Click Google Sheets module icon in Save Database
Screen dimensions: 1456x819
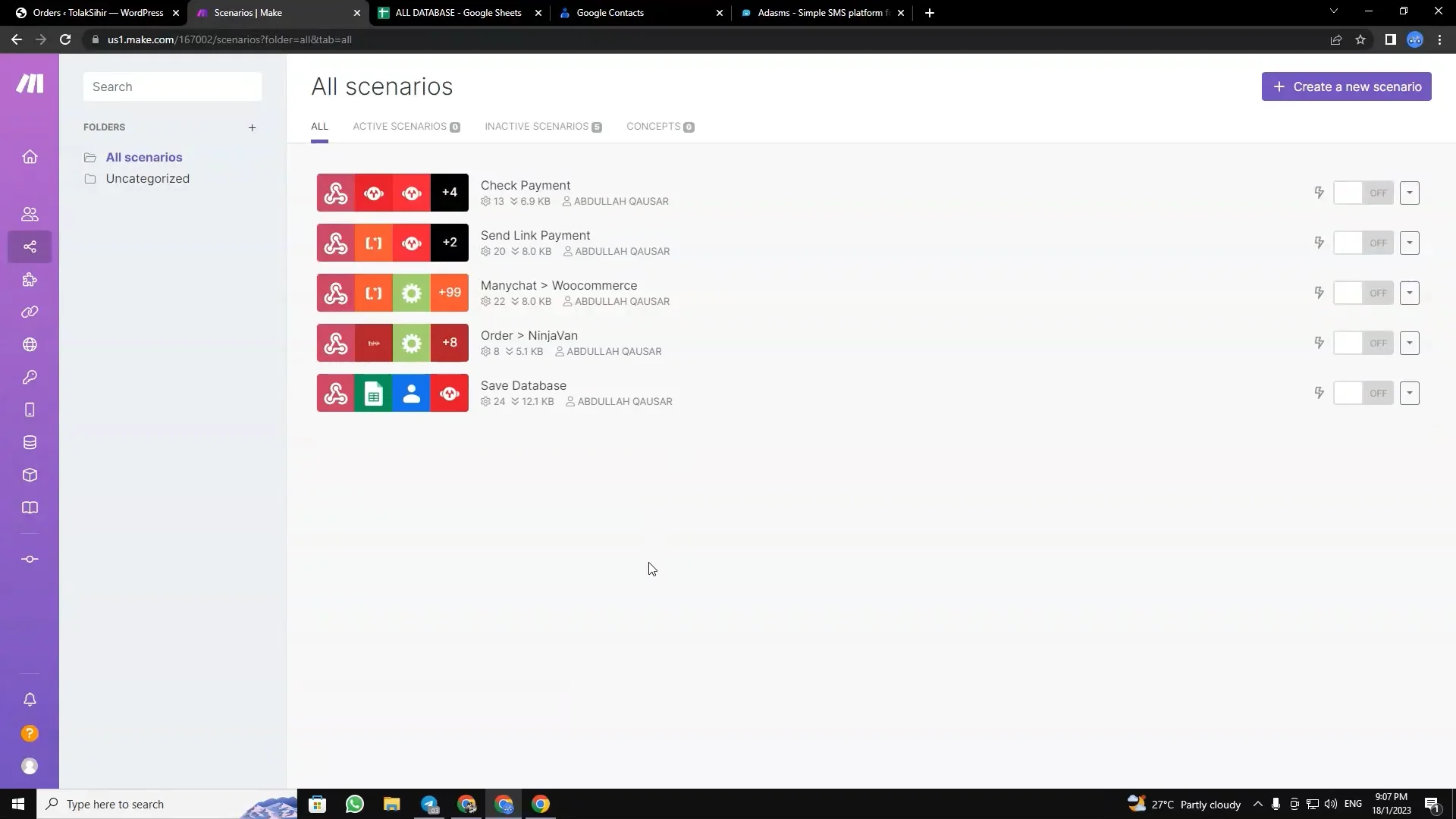[x=374, y=393]
